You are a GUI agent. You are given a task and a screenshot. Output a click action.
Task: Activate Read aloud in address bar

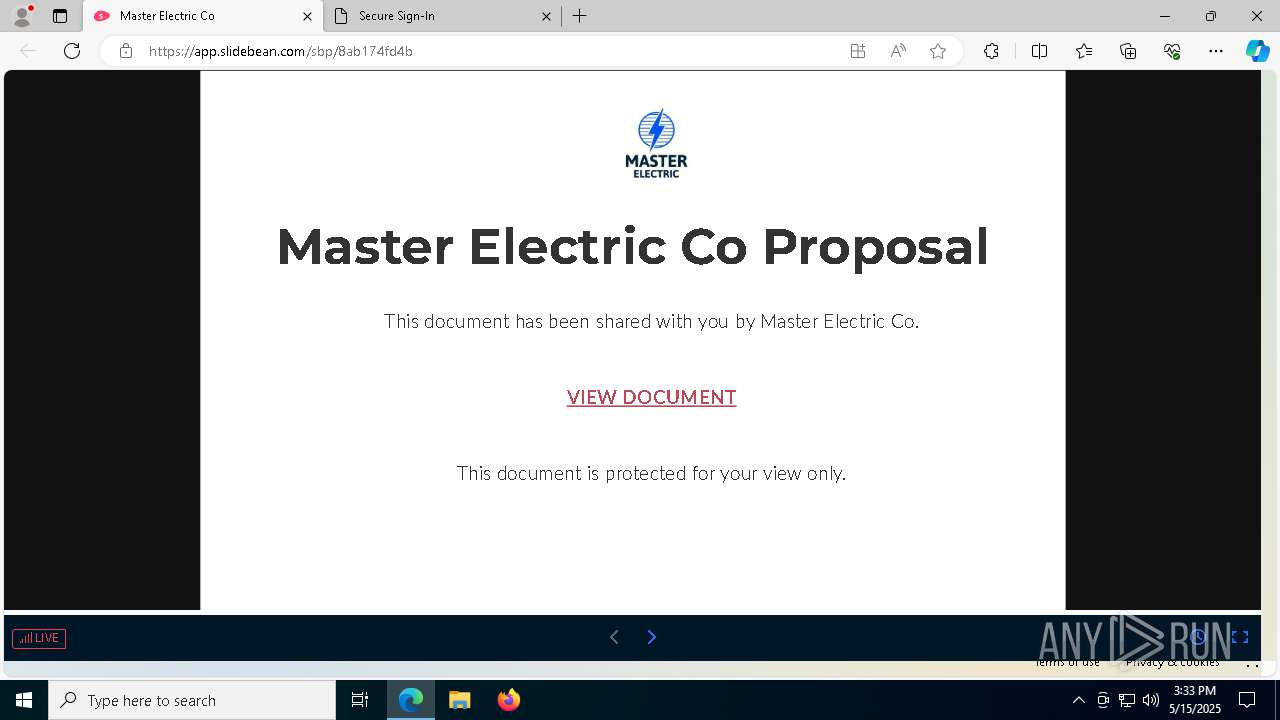898,51
